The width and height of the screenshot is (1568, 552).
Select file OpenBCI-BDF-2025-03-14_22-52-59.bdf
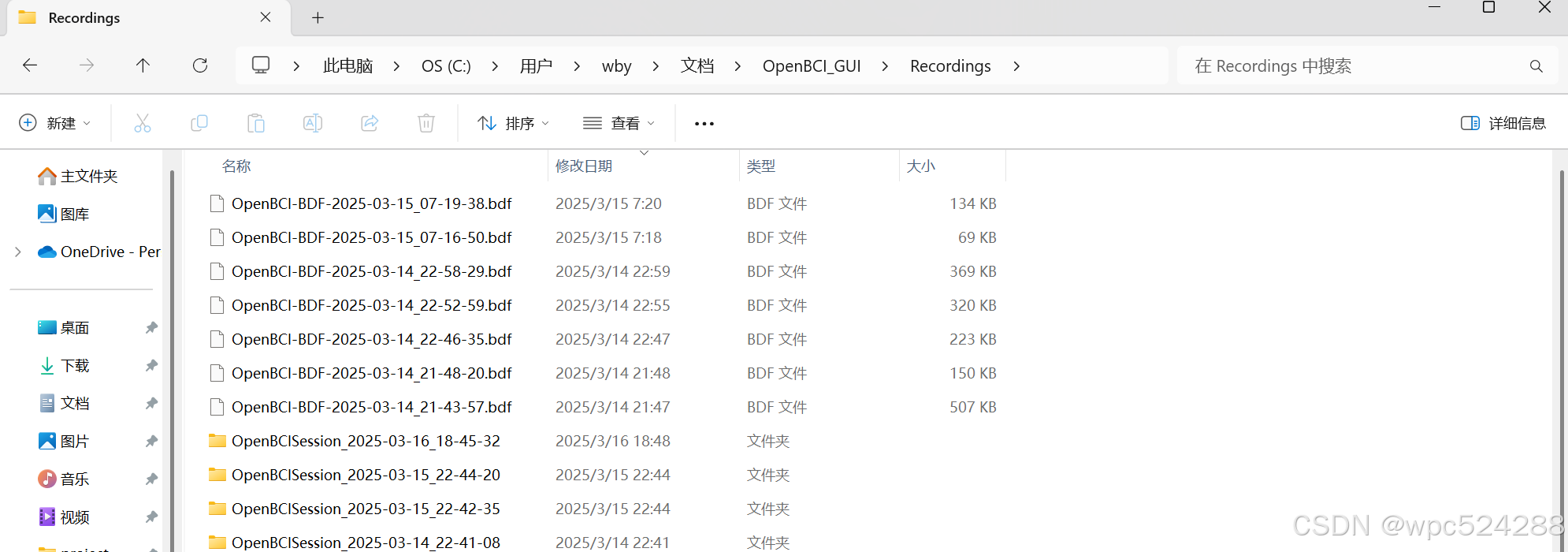(371, 305)
